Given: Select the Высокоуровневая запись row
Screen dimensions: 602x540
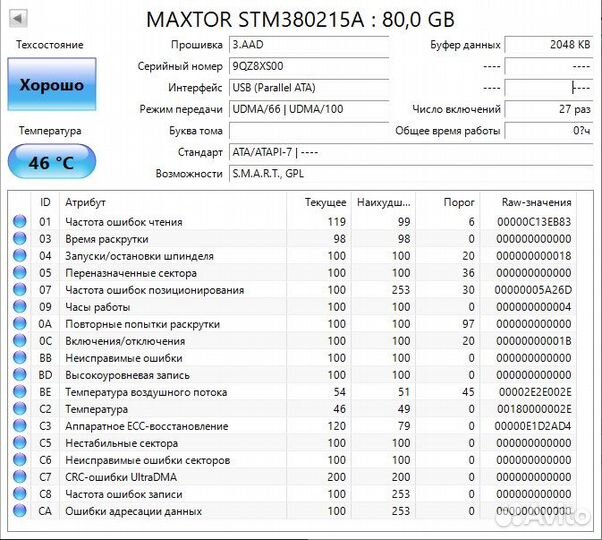Looking at the screenshot, I should point(292,375).
